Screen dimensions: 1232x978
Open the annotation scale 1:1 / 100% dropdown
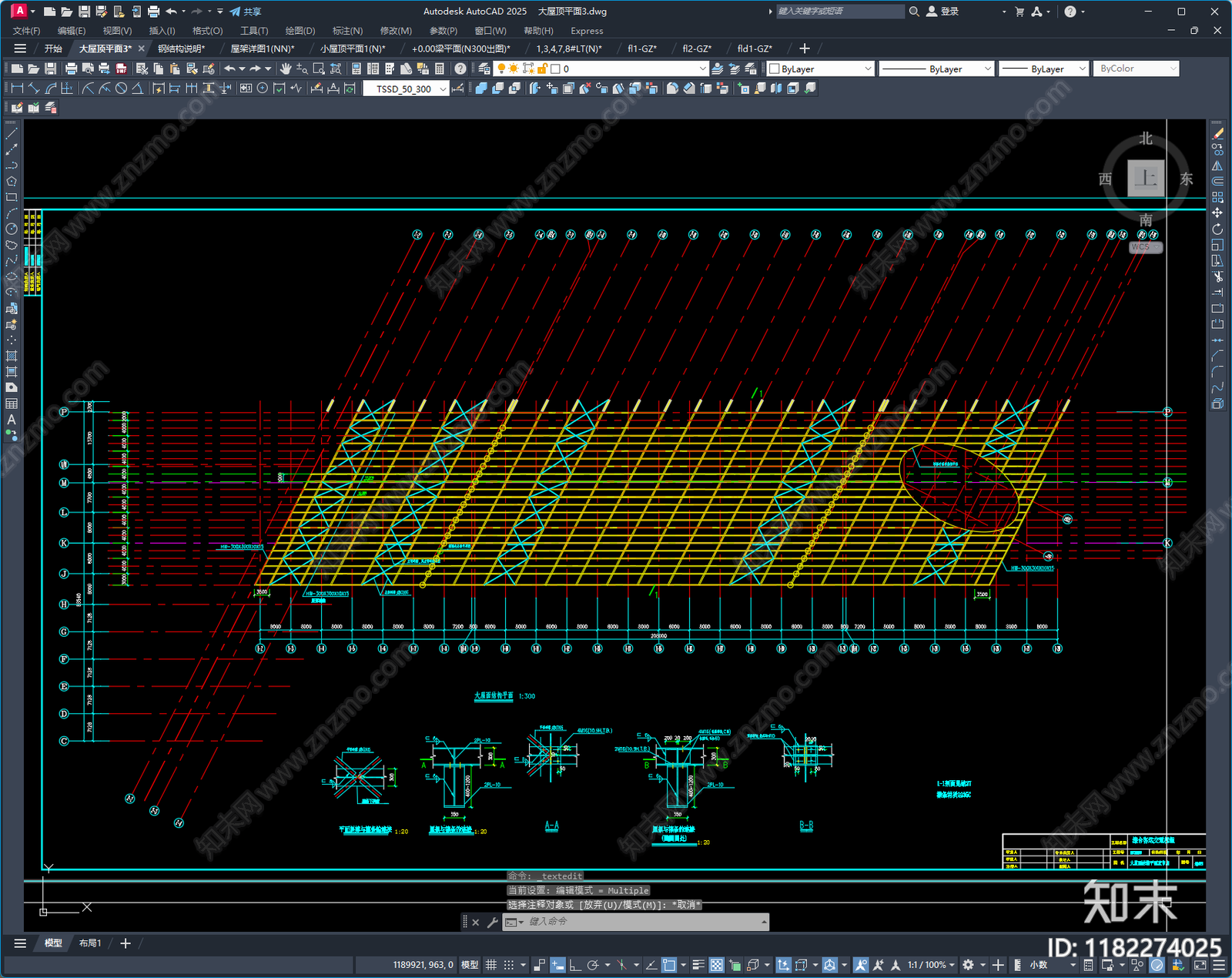coord(930,965)
